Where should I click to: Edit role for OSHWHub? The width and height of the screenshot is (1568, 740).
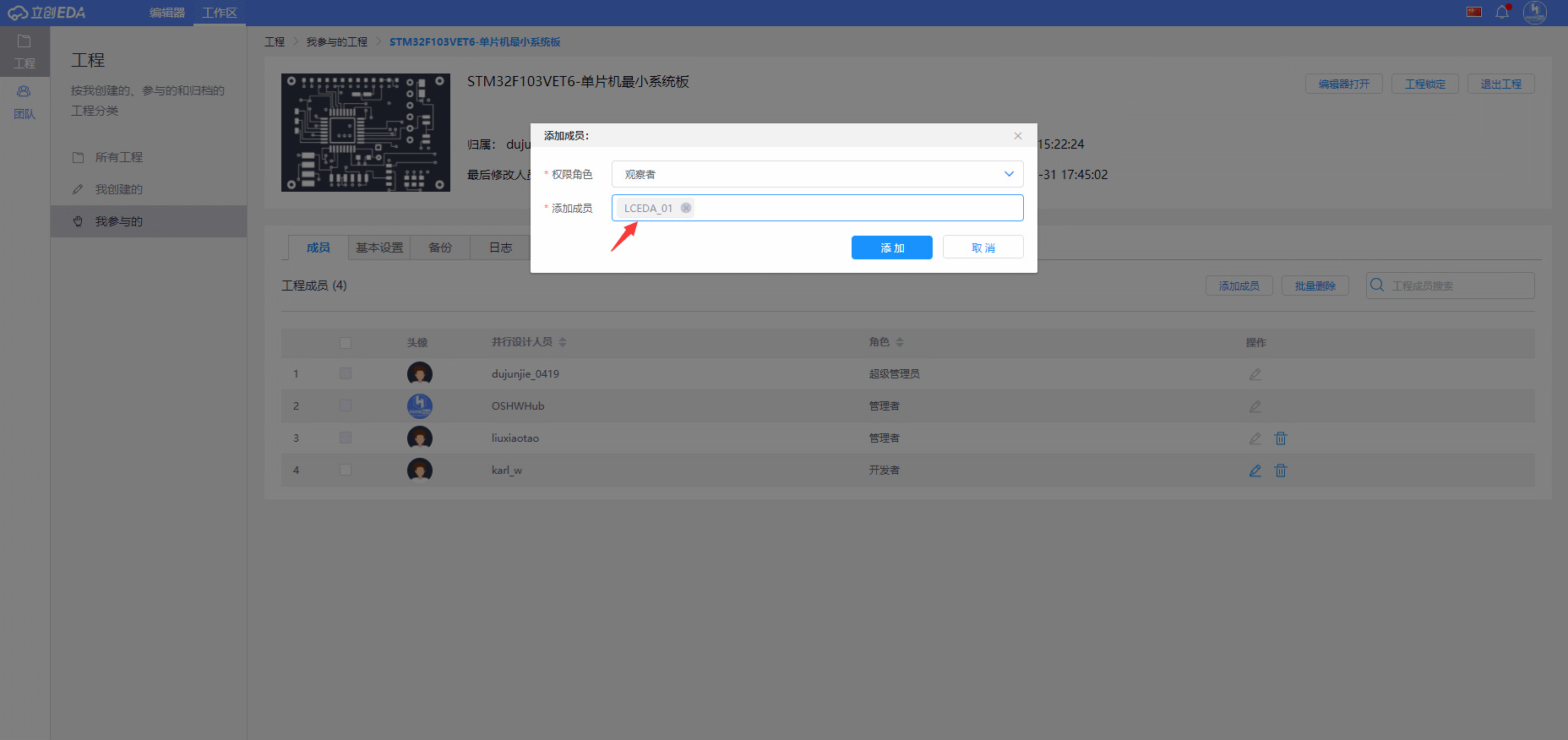point(1255,406)
